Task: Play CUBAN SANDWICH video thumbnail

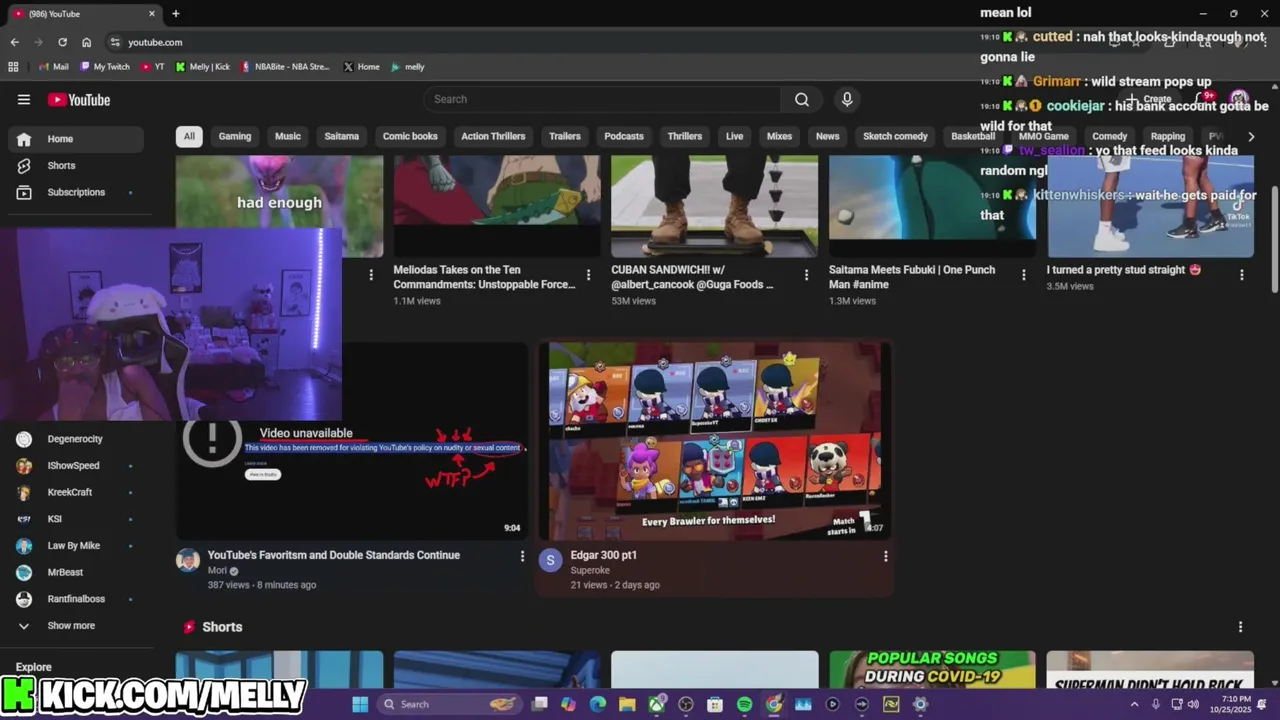Action: click(x=714, y=205)
